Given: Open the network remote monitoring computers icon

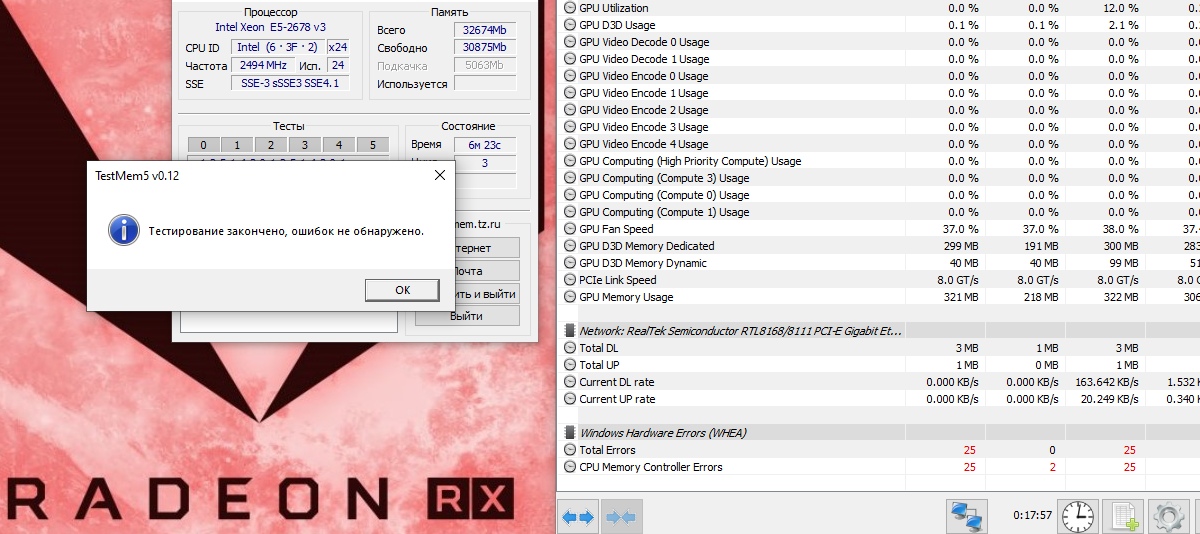Looking at the screenshot, I should (x=967, y=517).
